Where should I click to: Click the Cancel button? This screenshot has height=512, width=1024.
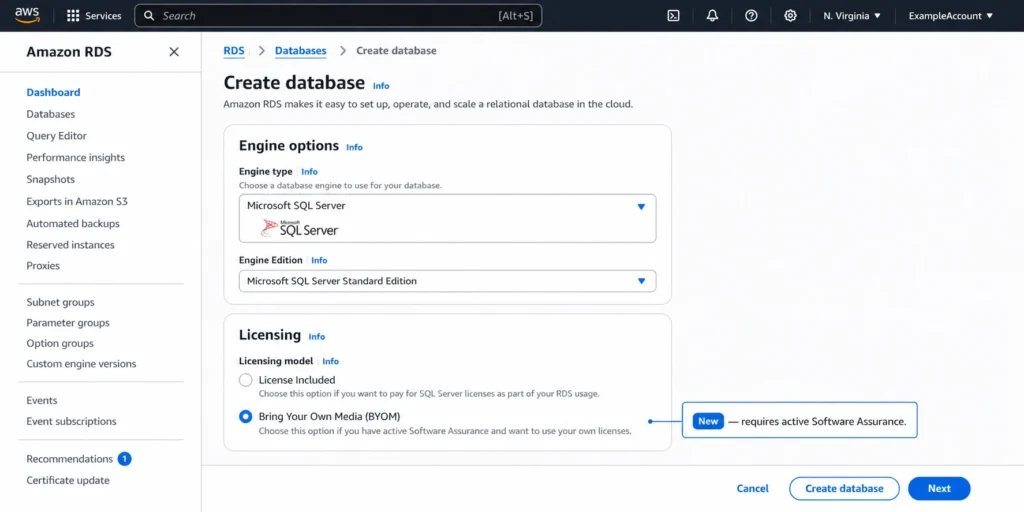(752, 488)
